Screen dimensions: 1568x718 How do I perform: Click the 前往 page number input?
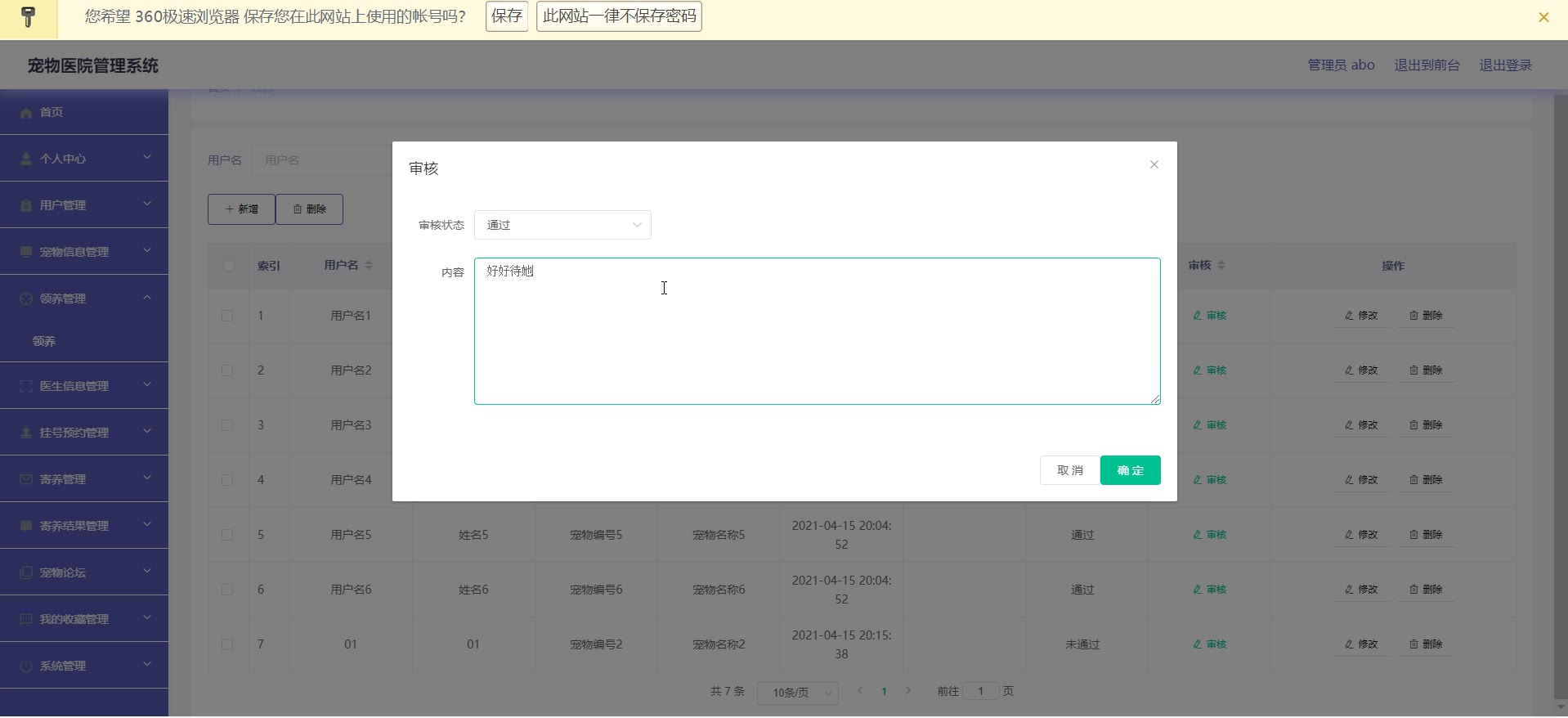pyautogui.click(x=981, y=691)
